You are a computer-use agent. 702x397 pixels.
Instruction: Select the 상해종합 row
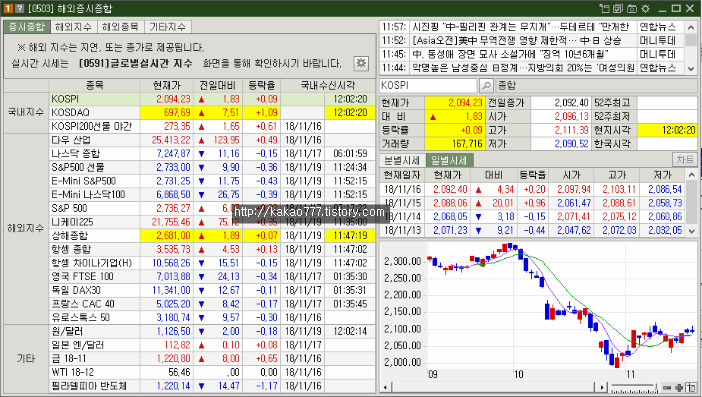tap(212, 235)
